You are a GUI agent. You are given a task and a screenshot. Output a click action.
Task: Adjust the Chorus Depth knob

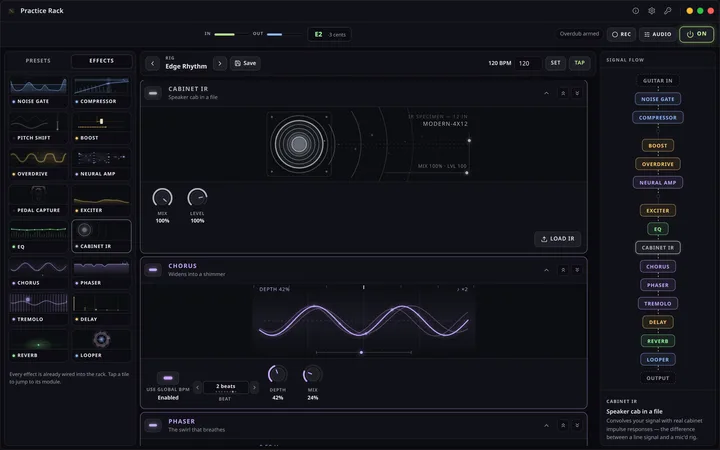[x=277, y=375]
